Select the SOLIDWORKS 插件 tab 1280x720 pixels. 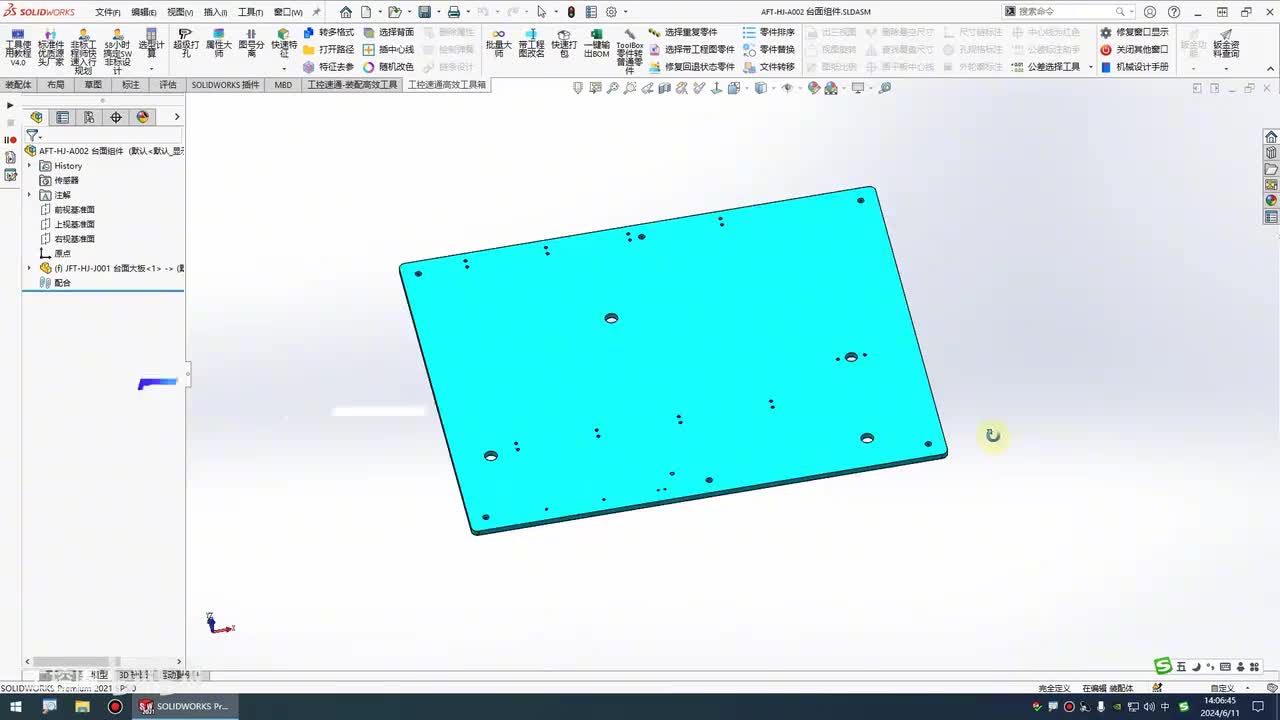pos(226,85)
